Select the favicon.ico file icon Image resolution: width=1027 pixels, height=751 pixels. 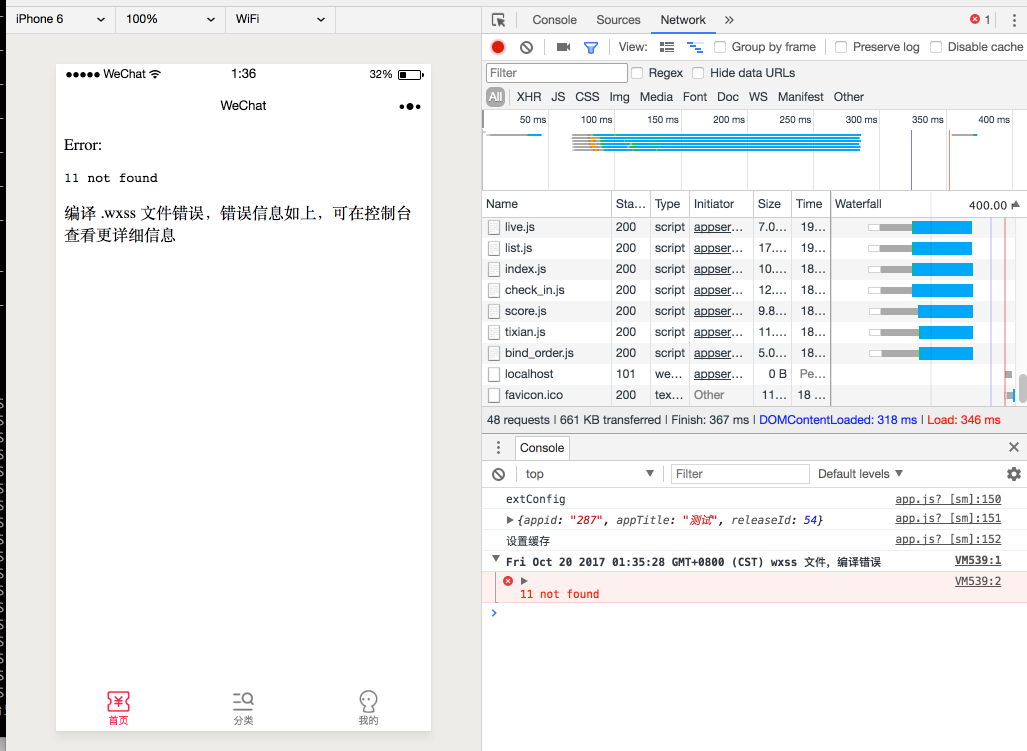(494, 395)
